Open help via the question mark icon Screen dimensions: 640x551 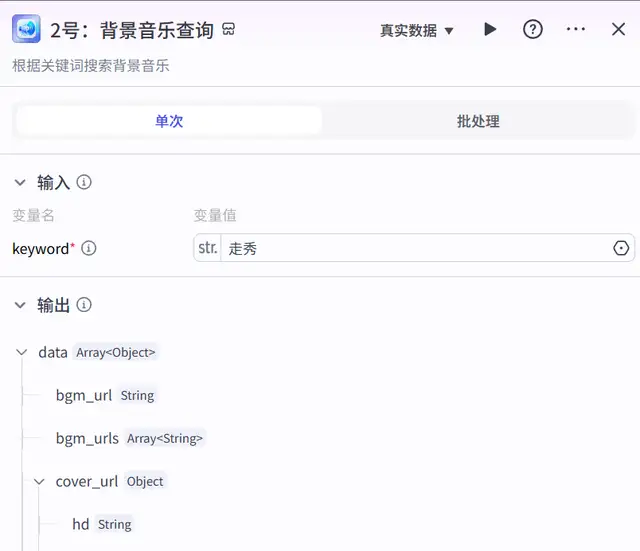[533, 29]
